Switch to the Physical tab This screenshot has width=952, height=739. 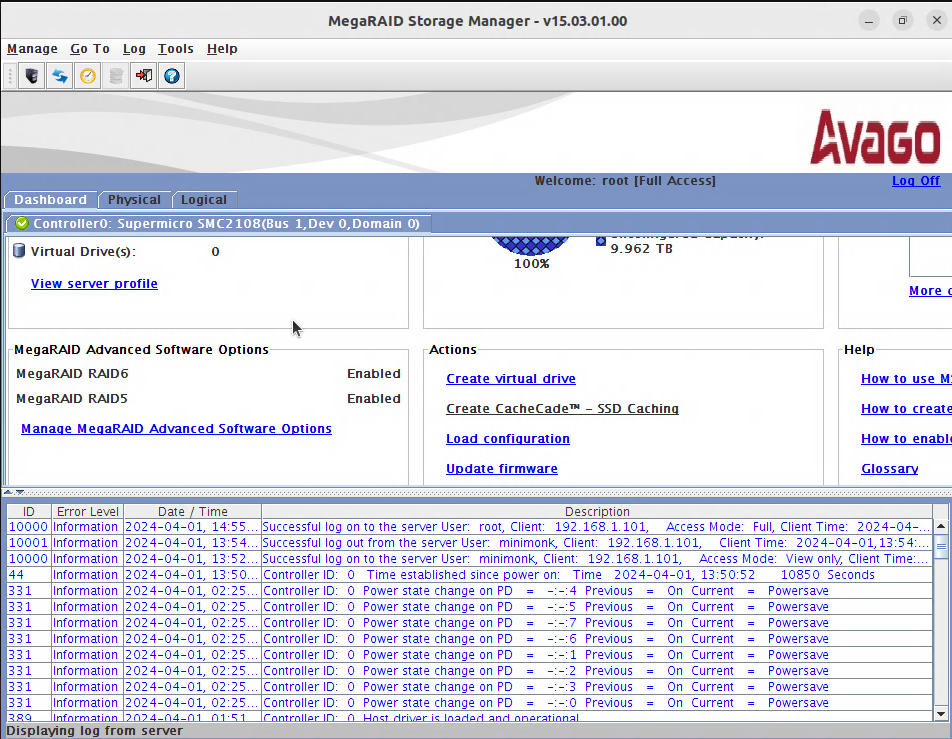[134, 200]
